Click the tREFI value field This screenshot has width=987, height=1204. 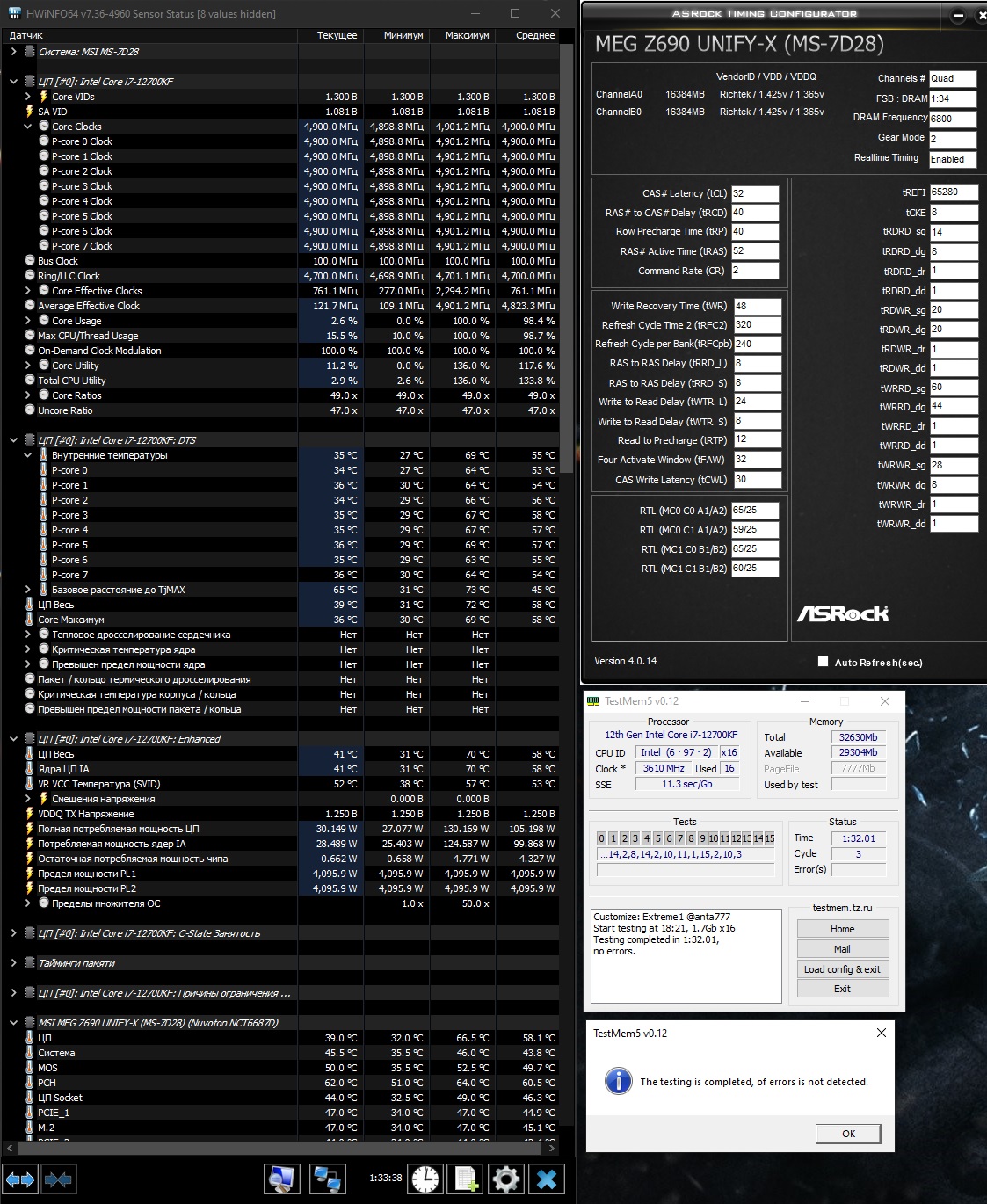954,192
